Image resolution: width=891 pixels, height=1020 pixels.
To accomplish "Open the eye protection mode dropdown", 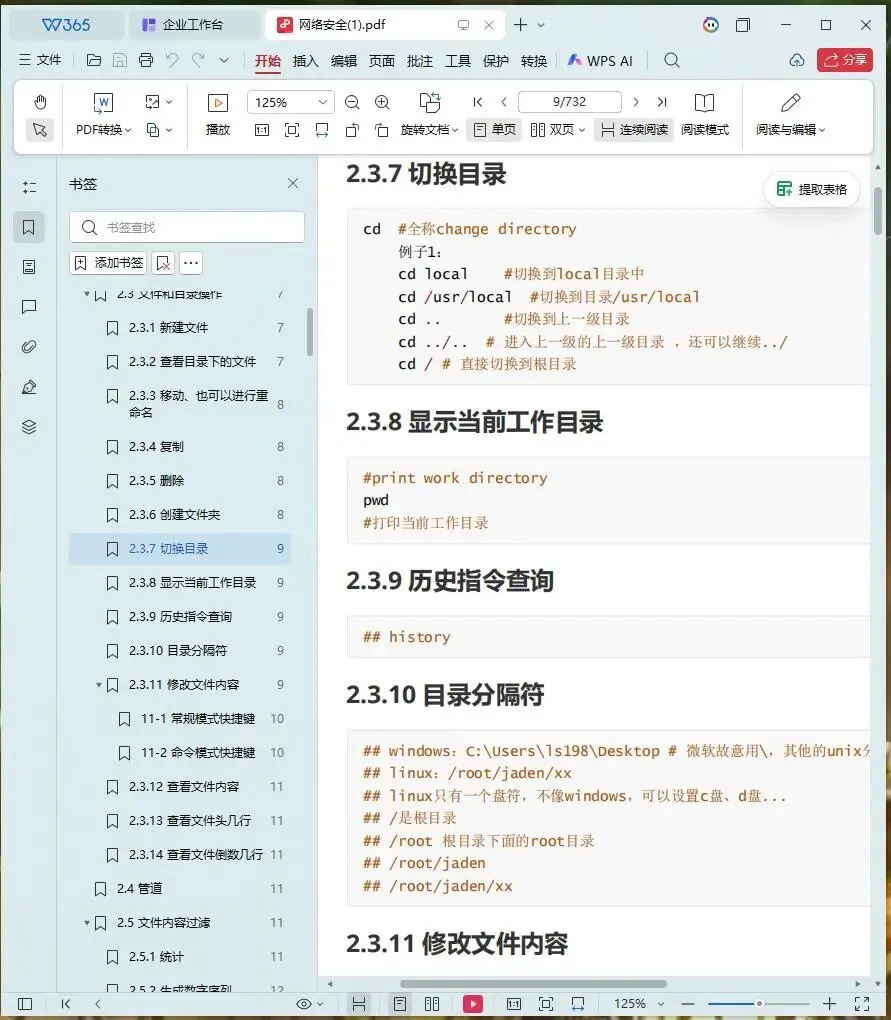I will tap(310, 1004).
